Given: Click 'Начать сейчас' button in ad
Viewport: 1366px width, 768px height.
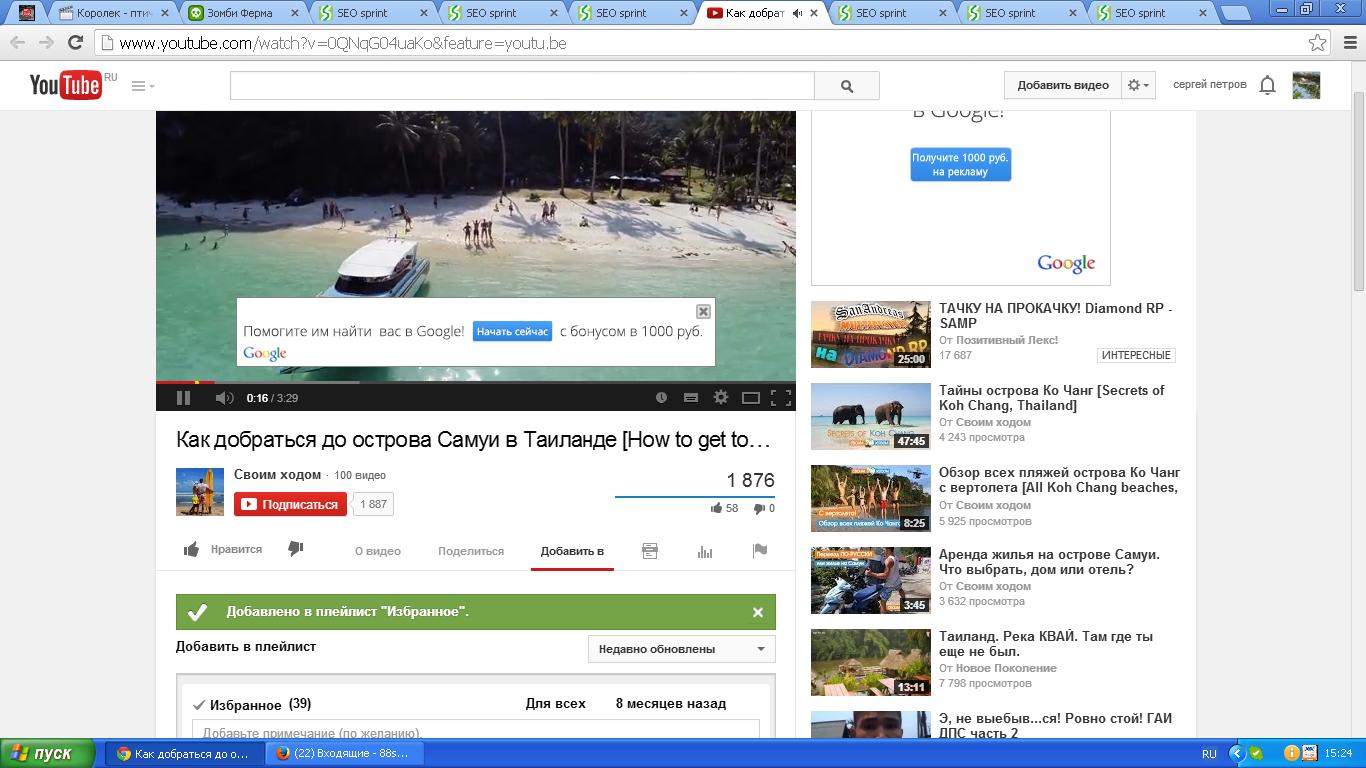Looking at the screenshot, I should (x=512, y=331).
